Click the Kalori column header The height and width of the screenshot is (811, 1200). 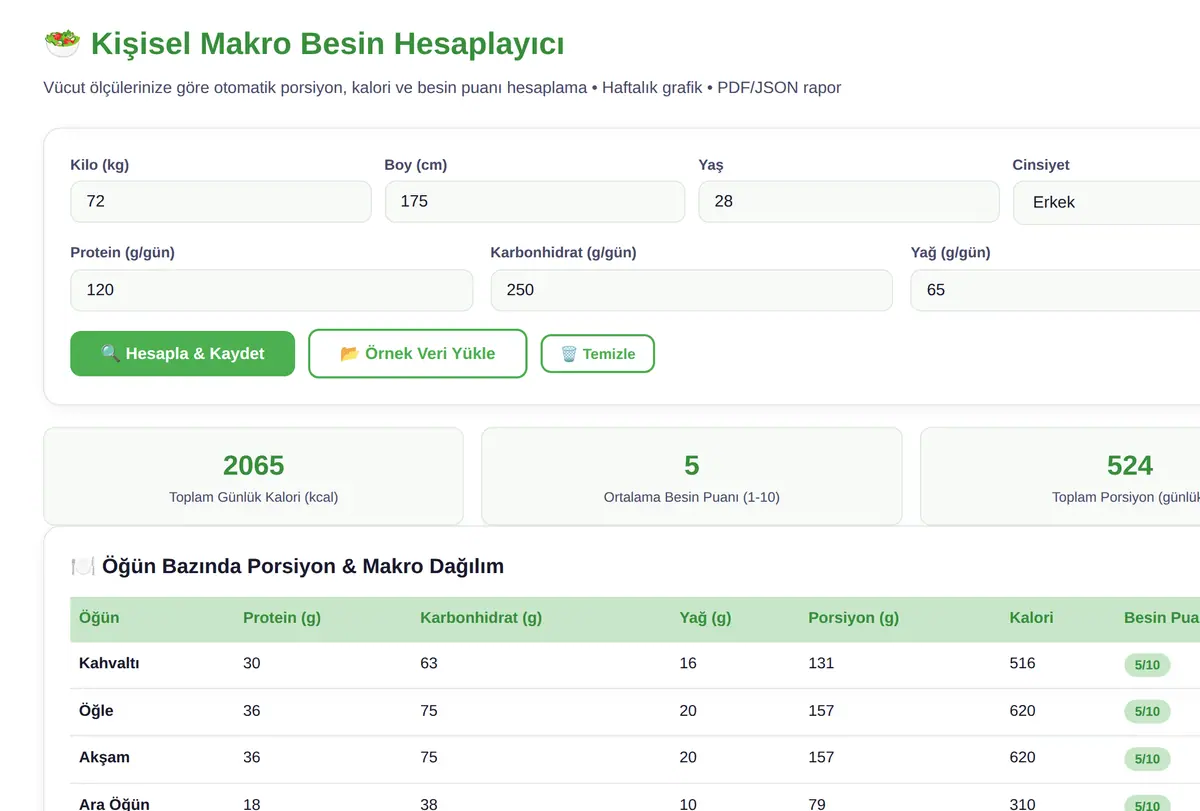1031,617
